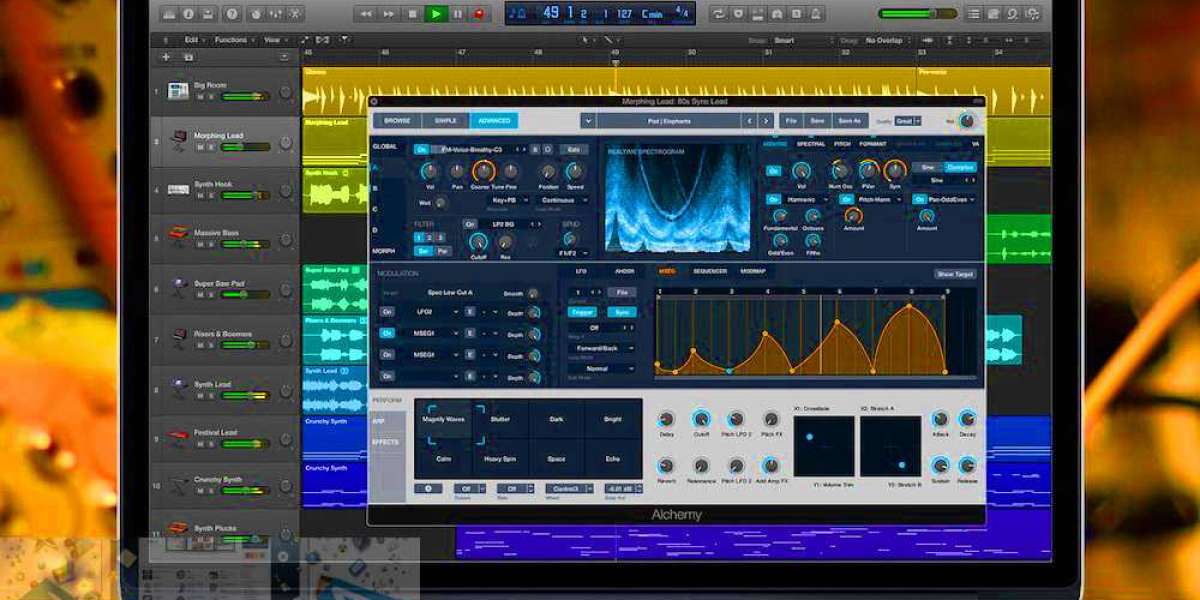Screen dimensions: 1200x600
Task: Open the Quality Great dropdown
Action: point(908,120)
